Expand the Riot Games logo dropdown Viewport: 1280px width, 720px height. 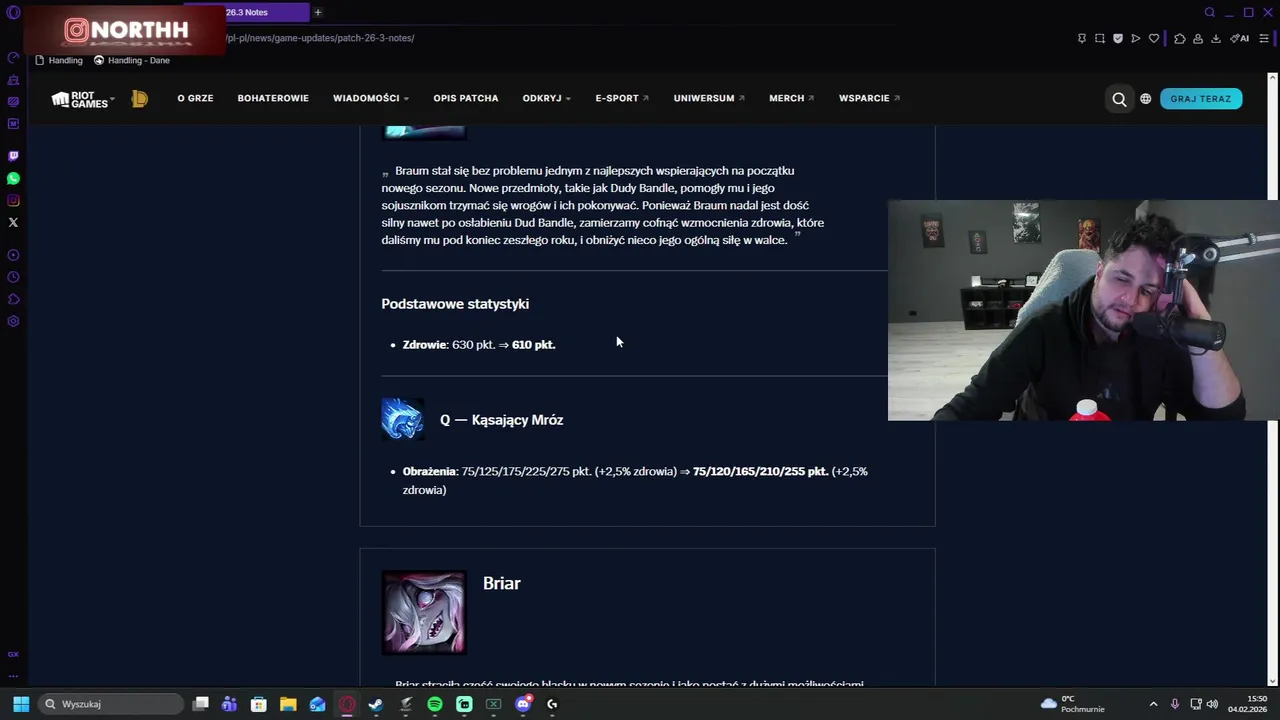[83, 99]
